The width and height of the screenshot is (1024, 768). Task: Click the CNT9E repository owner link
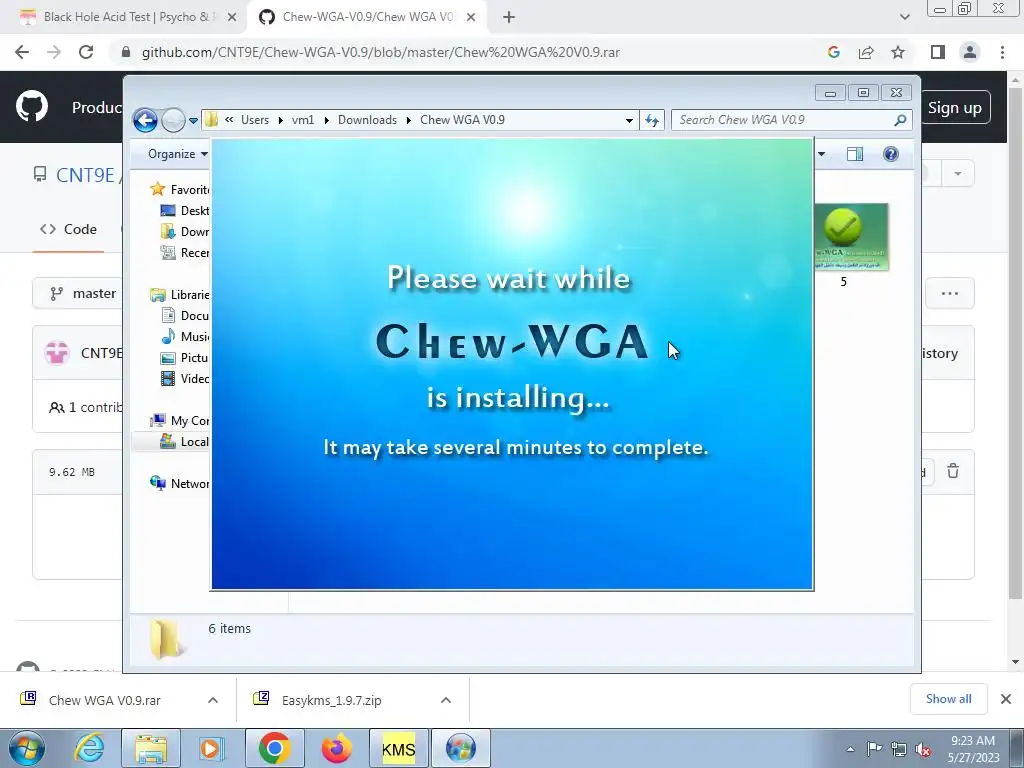pos(85,175)
